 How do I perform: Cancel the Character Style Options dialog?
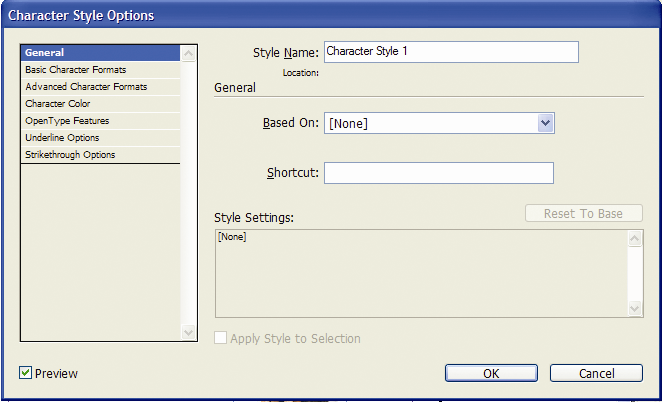596,373
